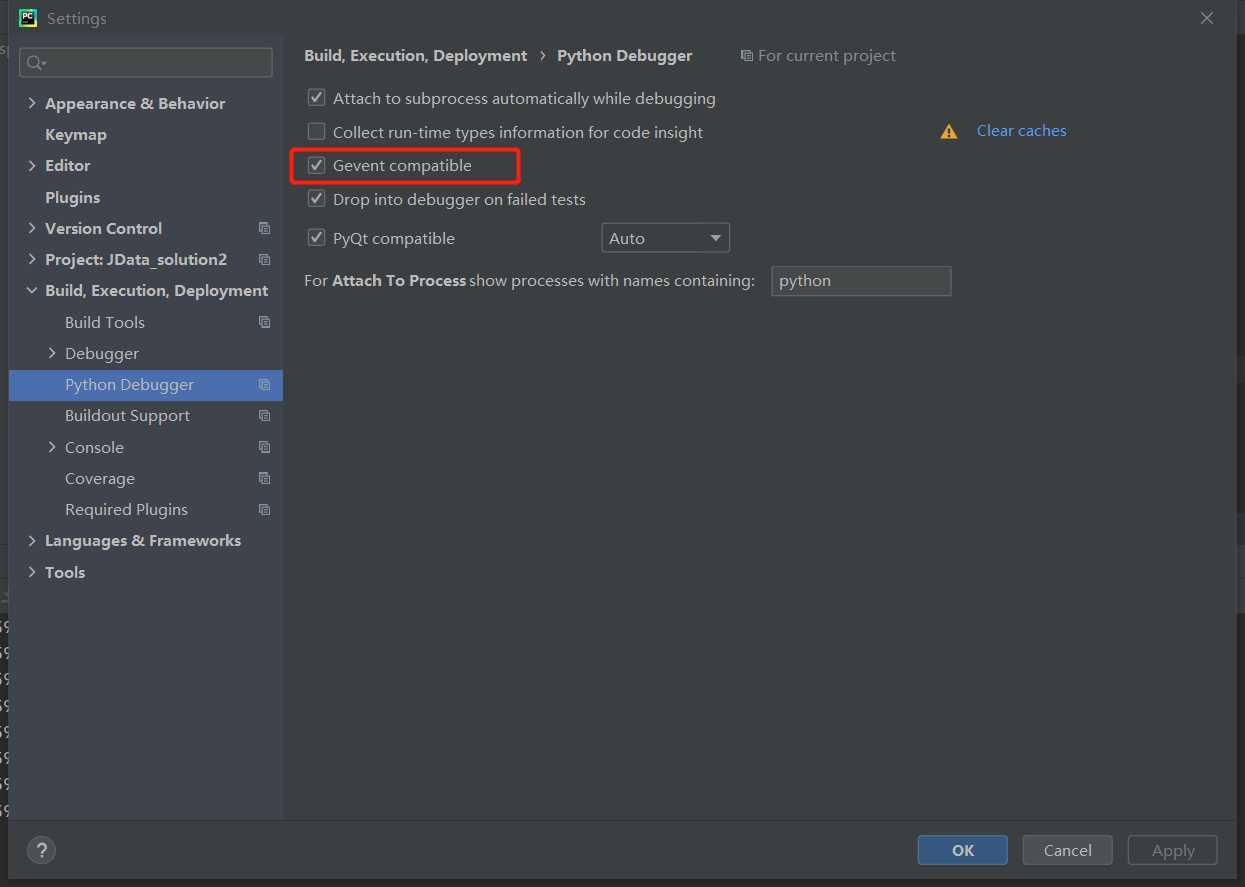Select Required Plugins settings page

tap(126, 510)
